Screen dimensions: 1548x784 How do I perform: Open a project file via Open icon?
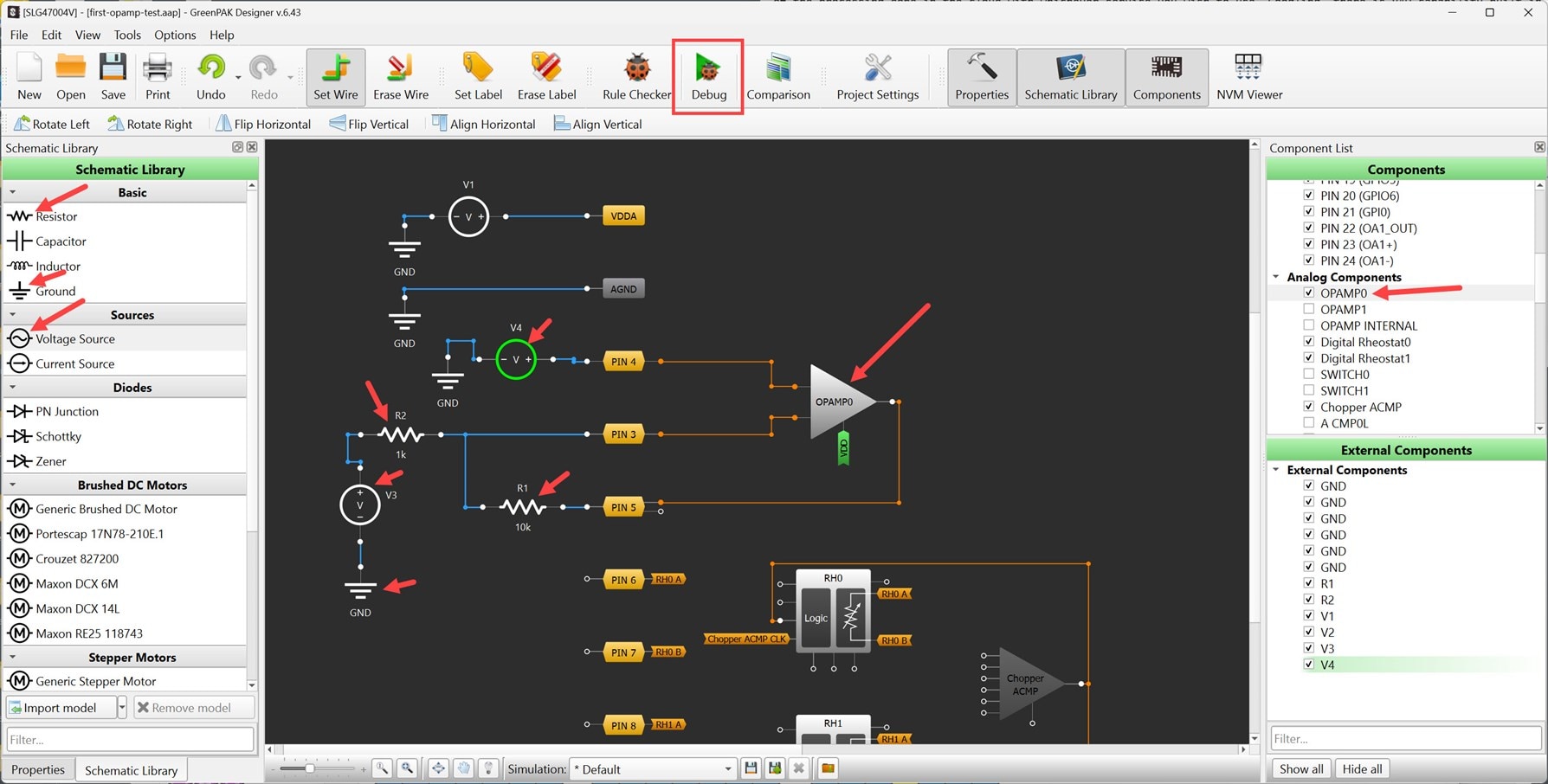coord(70,76)
